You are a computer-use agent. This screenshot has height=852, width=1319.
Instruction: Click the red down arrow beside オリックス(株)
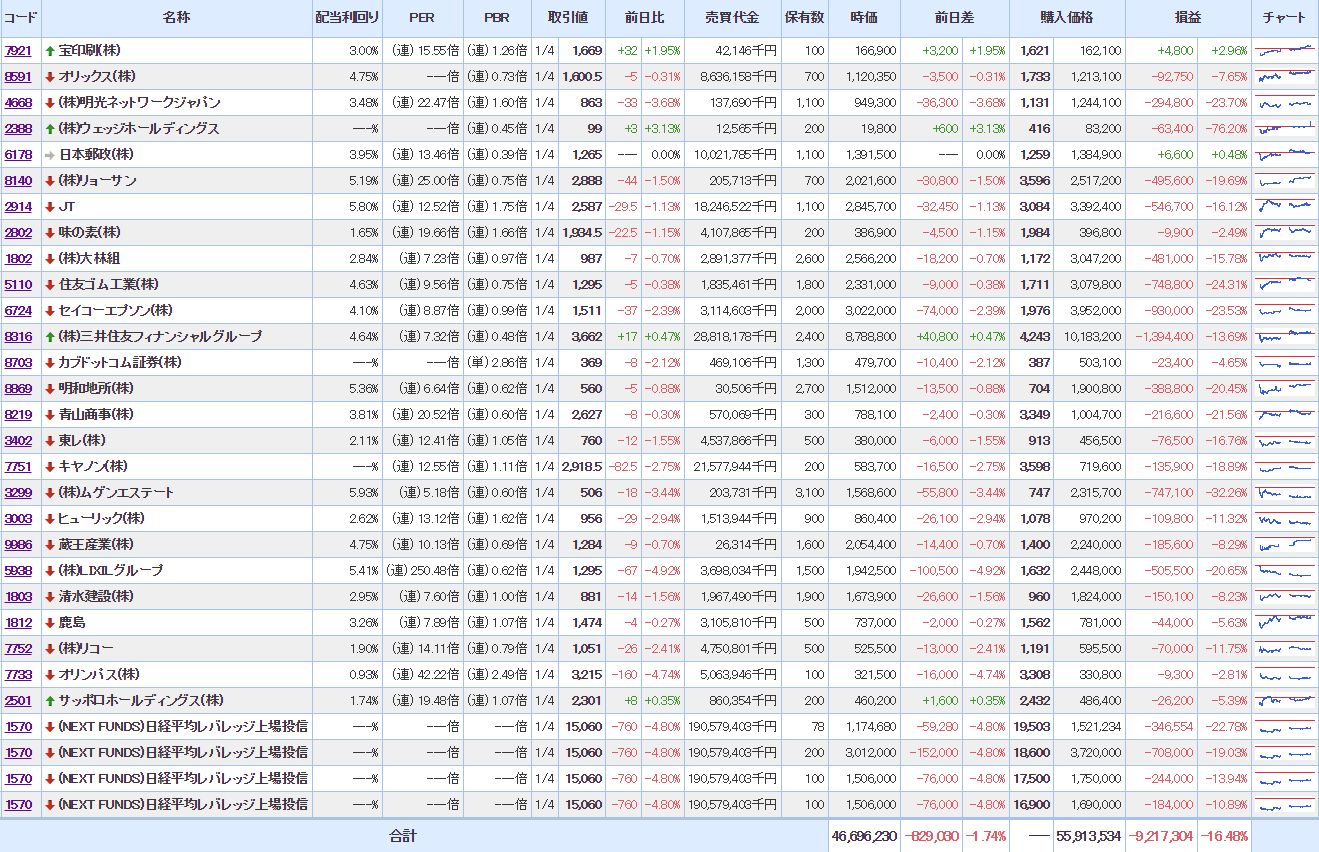(x=50, y=76)
